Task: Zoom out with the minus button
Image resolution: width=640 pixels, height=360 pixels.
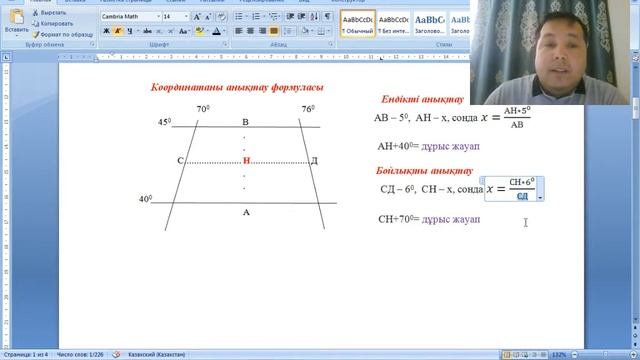Action: pos(574,355)
